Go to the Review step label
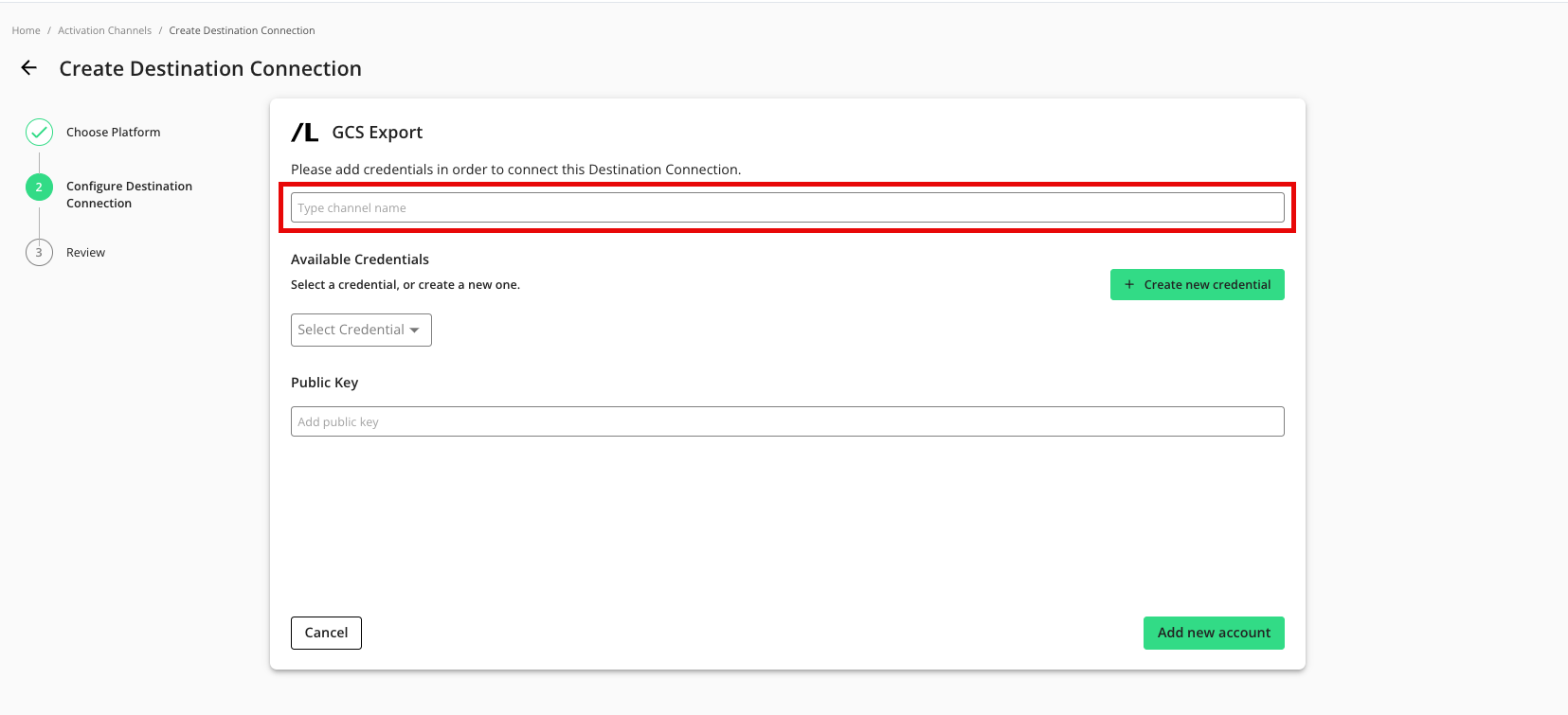This screenshot has width=1568, height=715. [x=85, y=253]
